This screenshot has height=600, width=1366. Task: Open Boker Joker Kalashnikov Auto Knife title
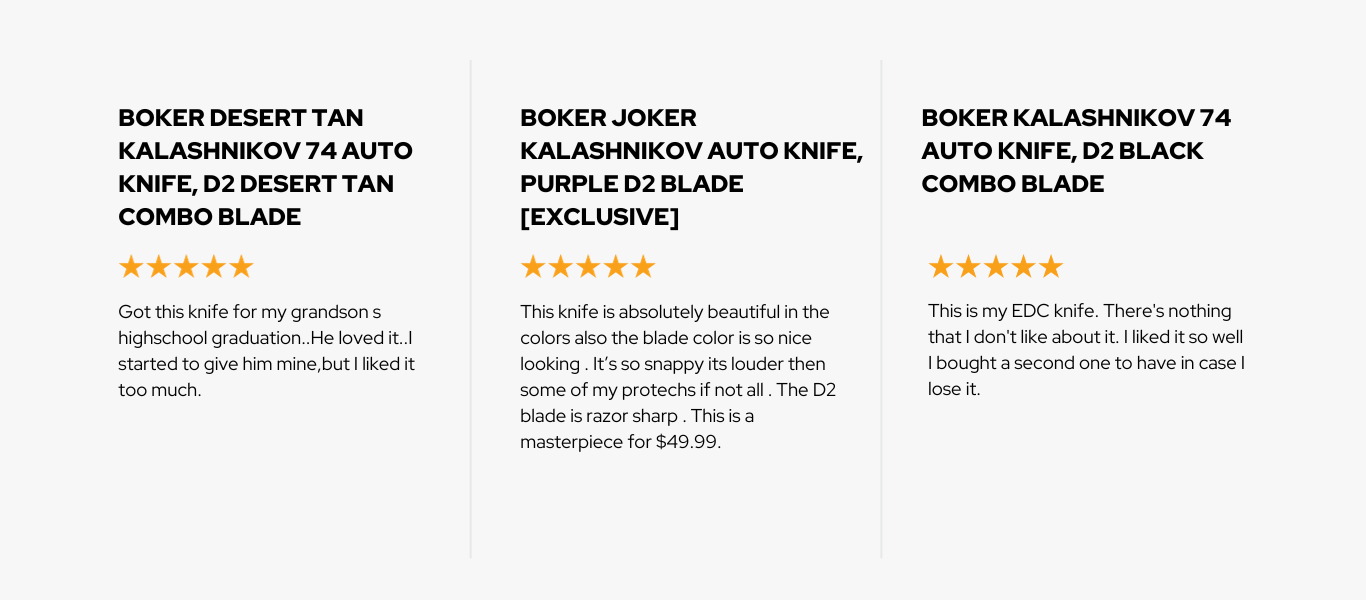click(690, 167)
